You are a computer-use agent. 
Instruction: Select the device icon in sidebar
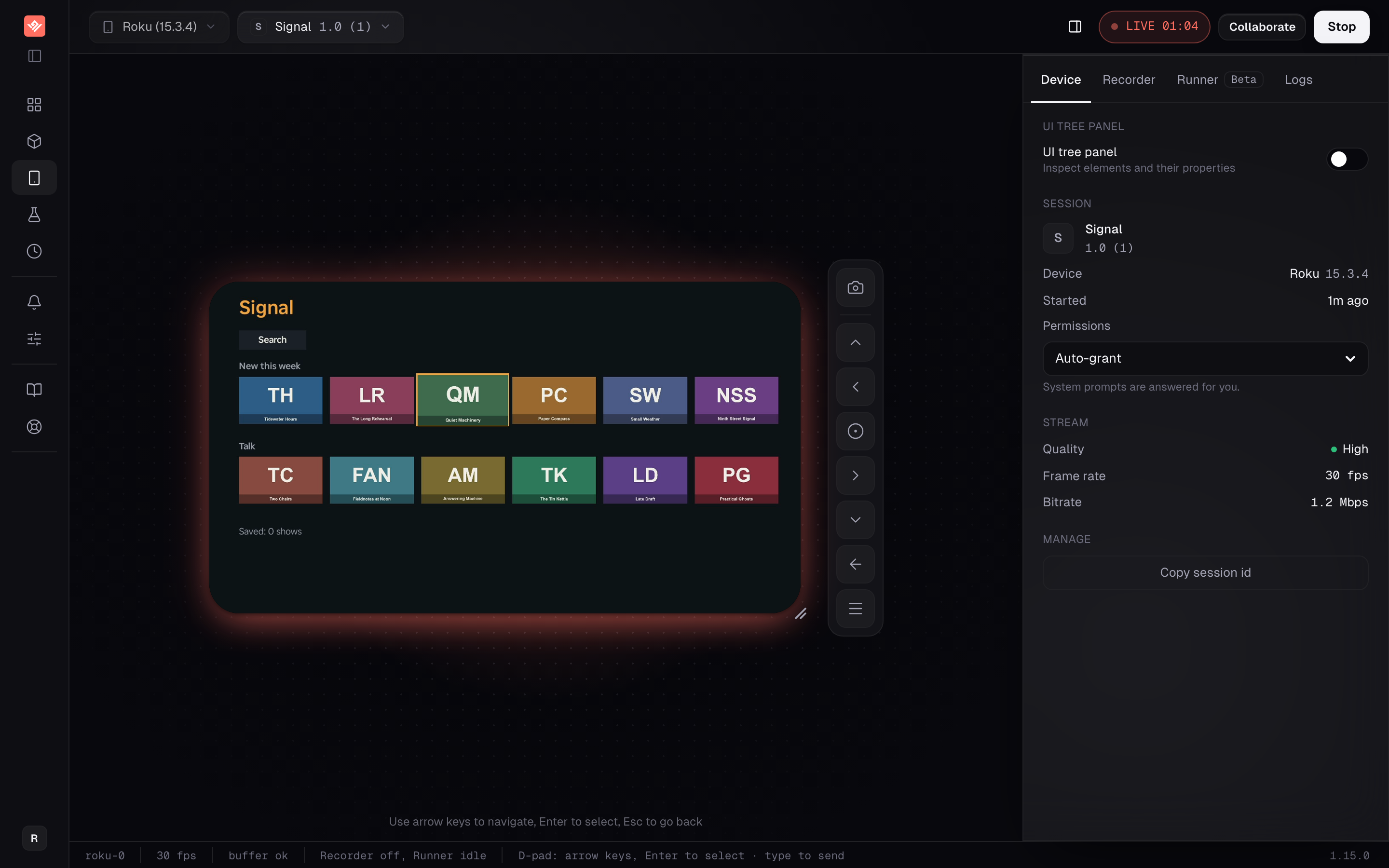(34, 178)
